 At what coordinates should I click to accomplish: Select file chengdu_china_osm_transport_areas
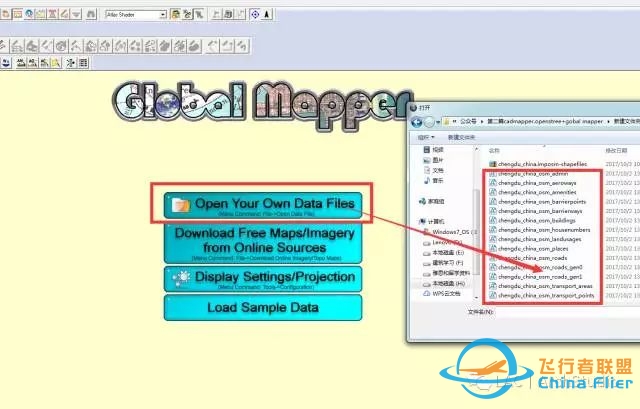click(541, 286)
